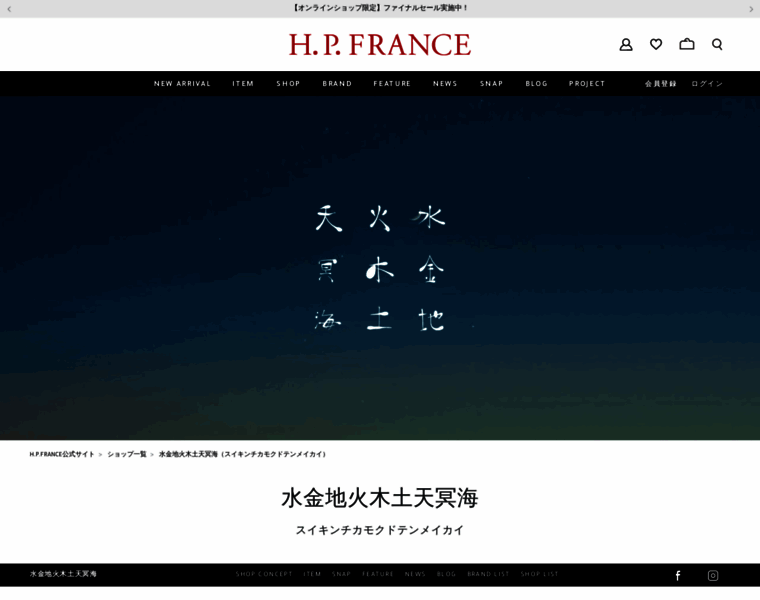Expand the SHOP menu in top navigation
Screen dimensions: 760x600
point(288,84)
